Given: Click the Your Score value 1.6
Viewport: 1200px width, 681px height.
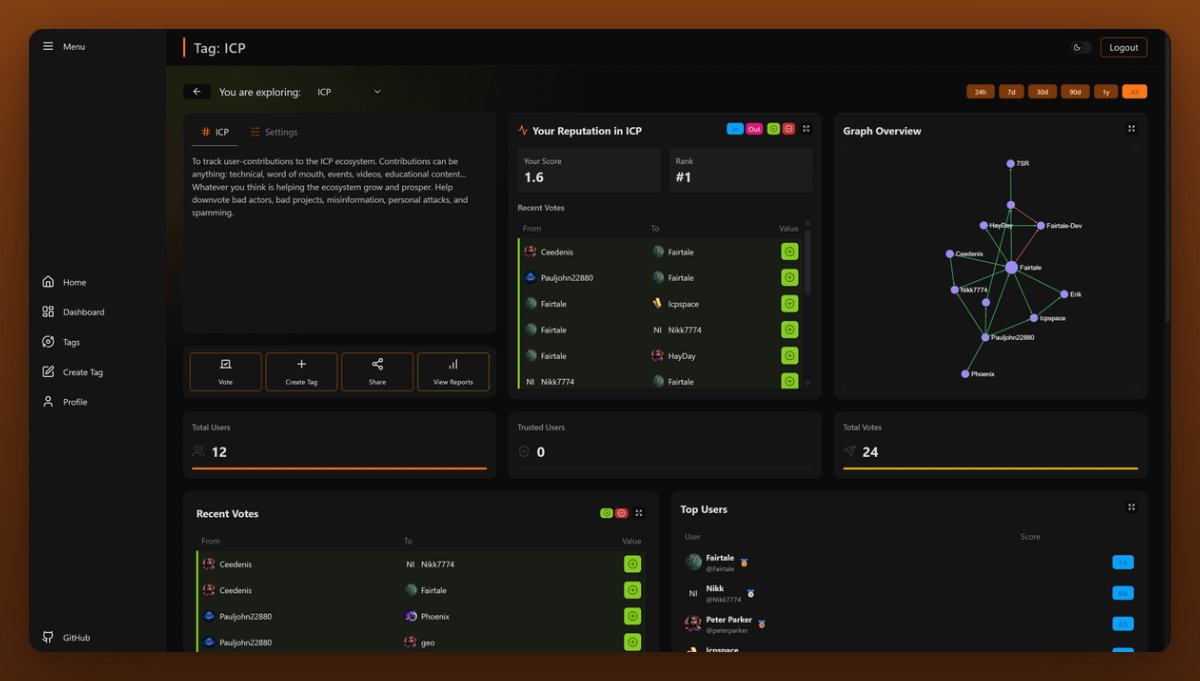Looking at the screenshot, I should click(534, 177).
